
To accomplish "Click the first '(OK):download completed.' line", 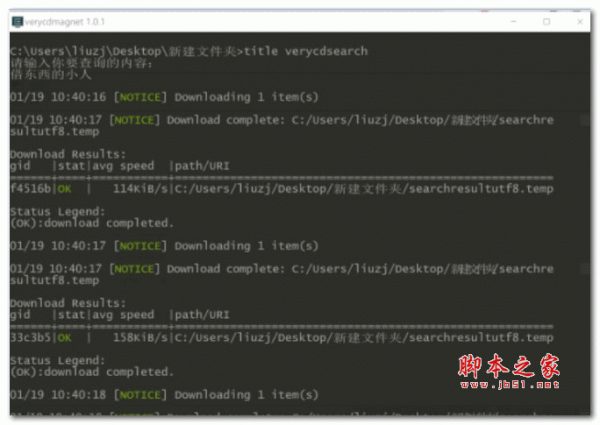I will pyautogui.click(x=92, y=223).
